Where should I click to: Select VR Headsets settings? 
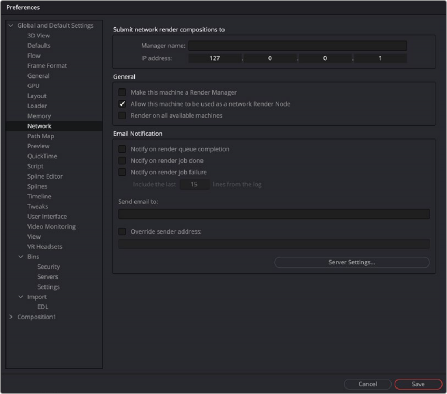point(45,247)
